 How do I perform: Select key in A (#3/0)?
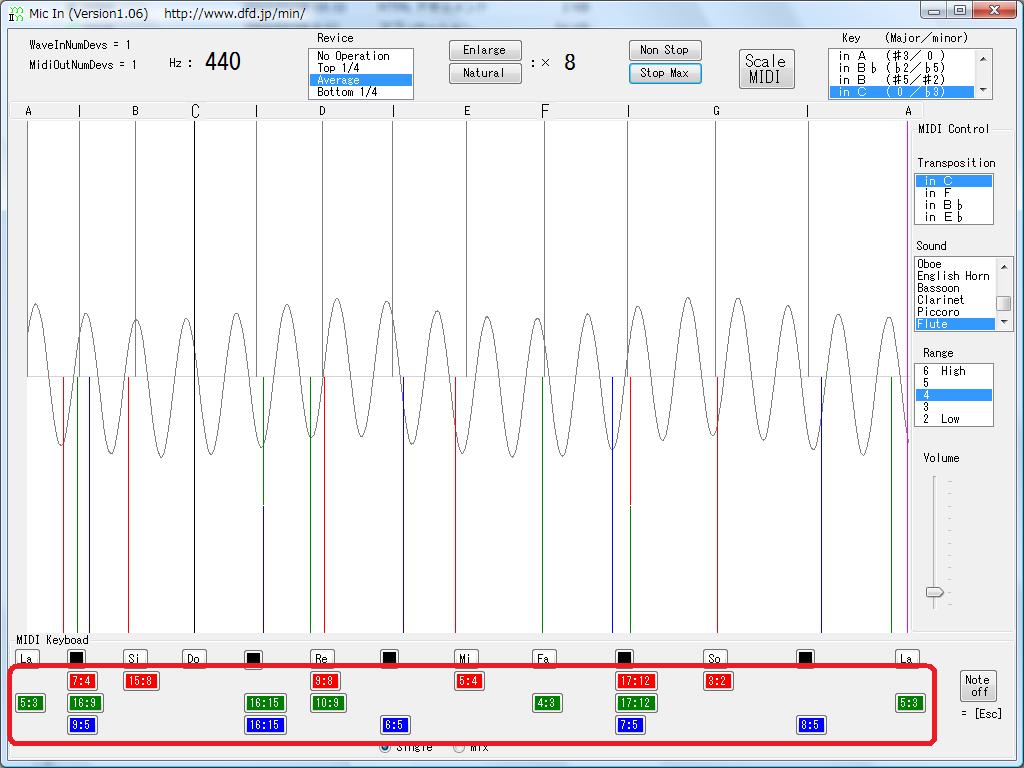pyautogui.click(x=901, y=56)
